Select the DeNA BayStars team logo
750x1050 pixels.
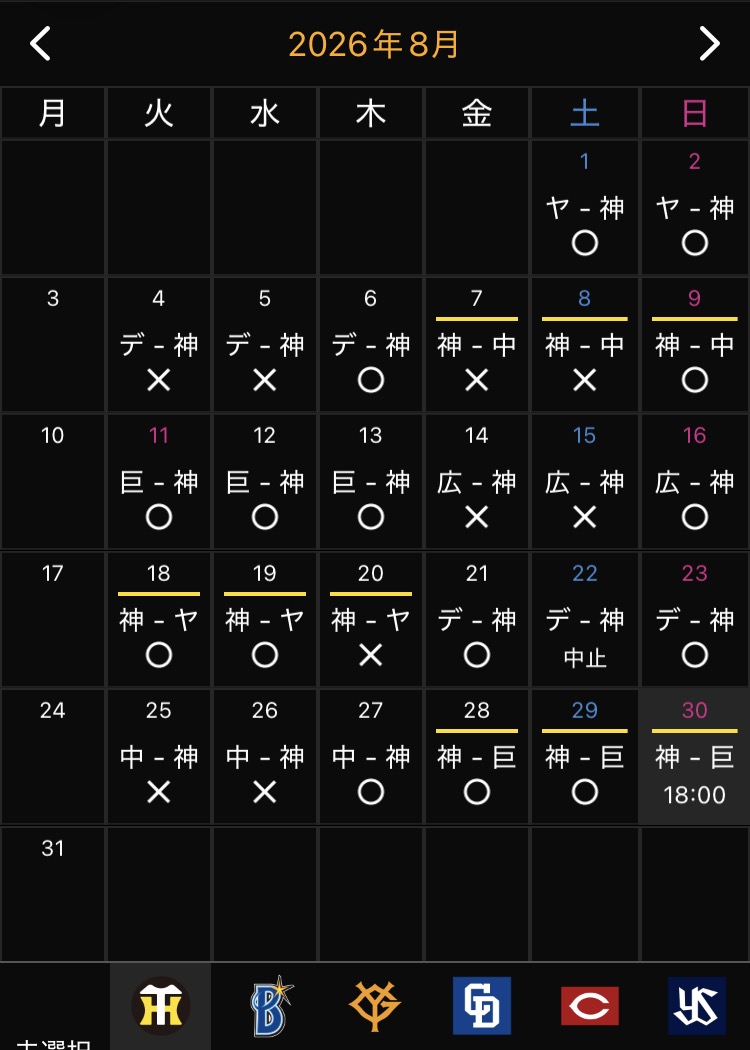coord(272,1006)
